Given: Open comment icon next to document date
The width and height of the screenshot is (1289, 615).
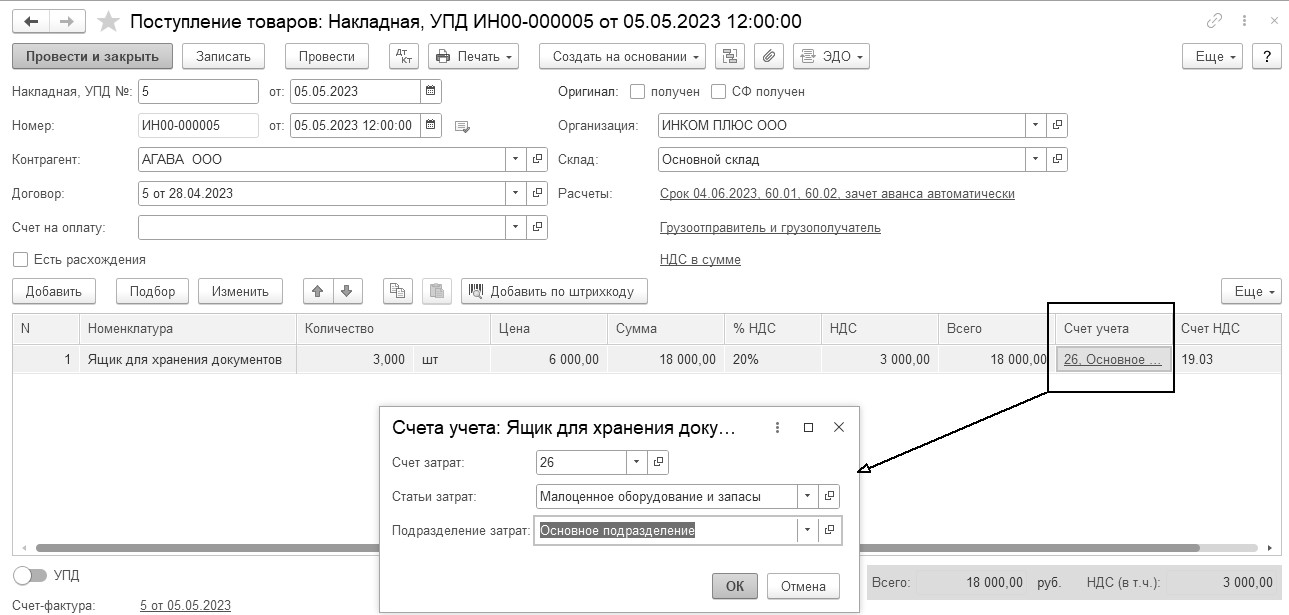Looking at the screenshot, I should pos(461,126).
